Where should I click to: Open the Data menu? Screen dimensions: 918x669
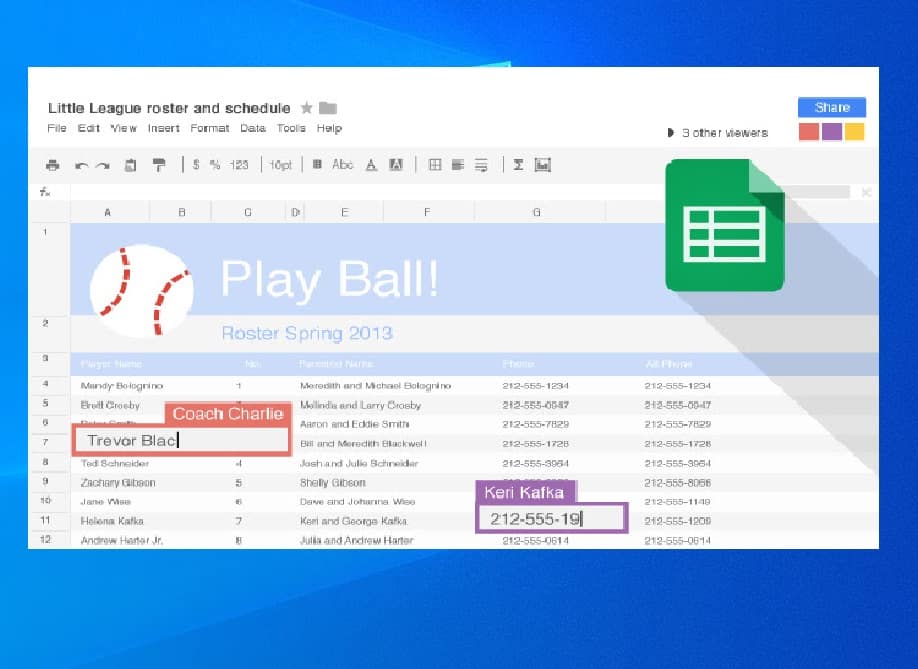[x=253, y=128]
